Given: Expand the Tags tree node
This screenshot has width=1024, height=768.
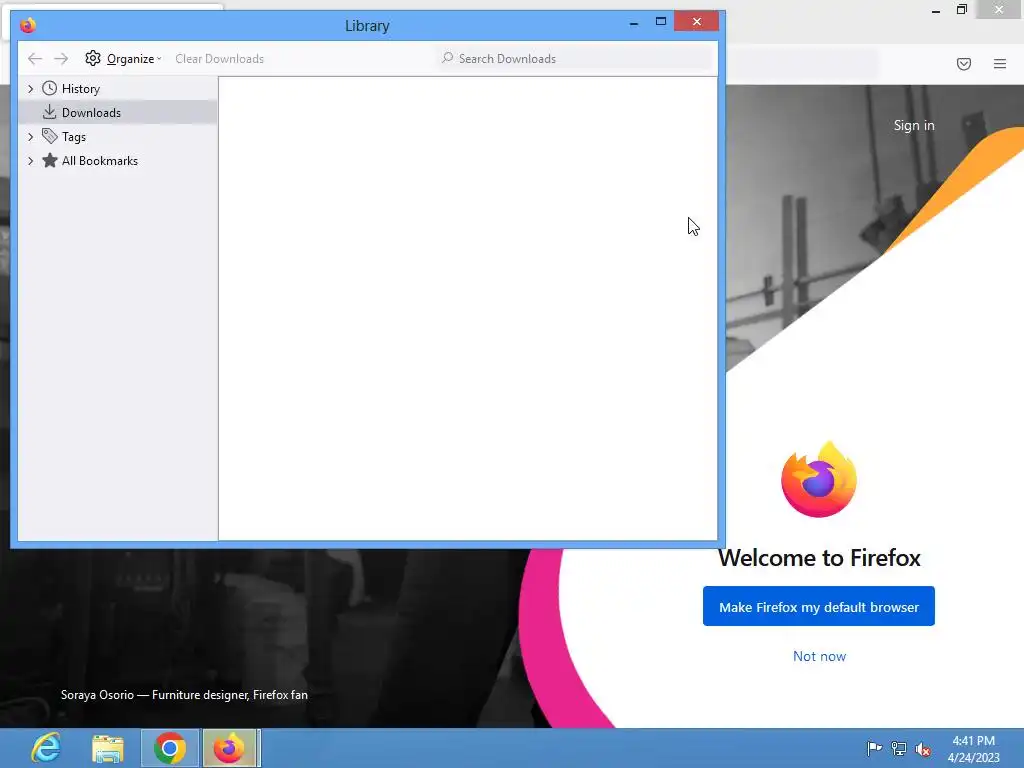Looking at the screenshot, I should pos(30,136).
